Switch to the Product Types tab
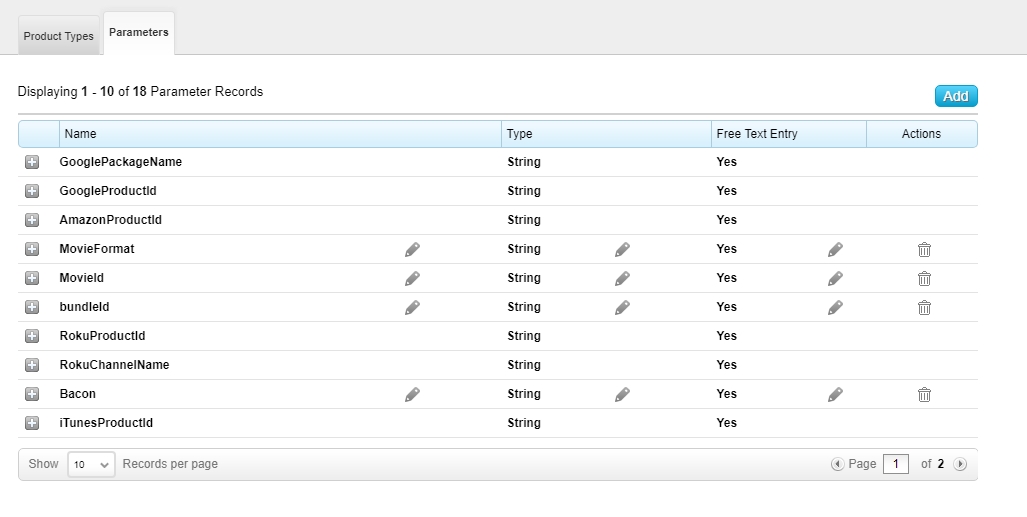 pyautogui.click(x=59, y=36)
